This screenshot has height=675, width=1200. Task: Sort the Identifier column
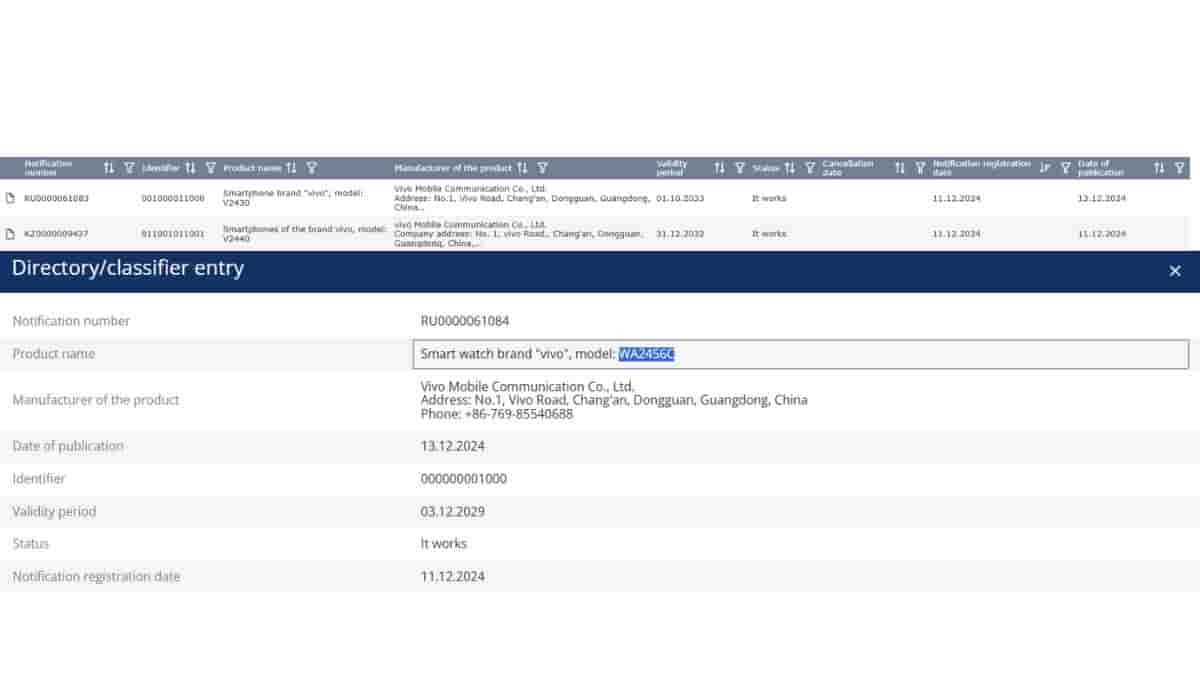coord(190,168)
